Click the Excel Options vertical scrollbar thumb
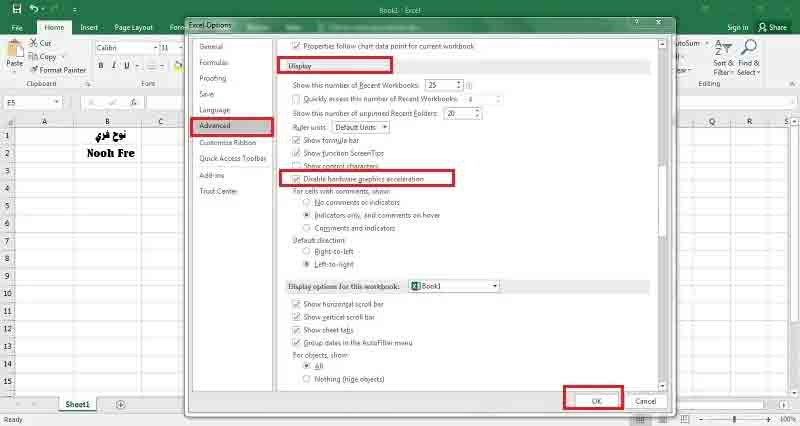This screenshot has width=800, height=426. pos(662,202)
